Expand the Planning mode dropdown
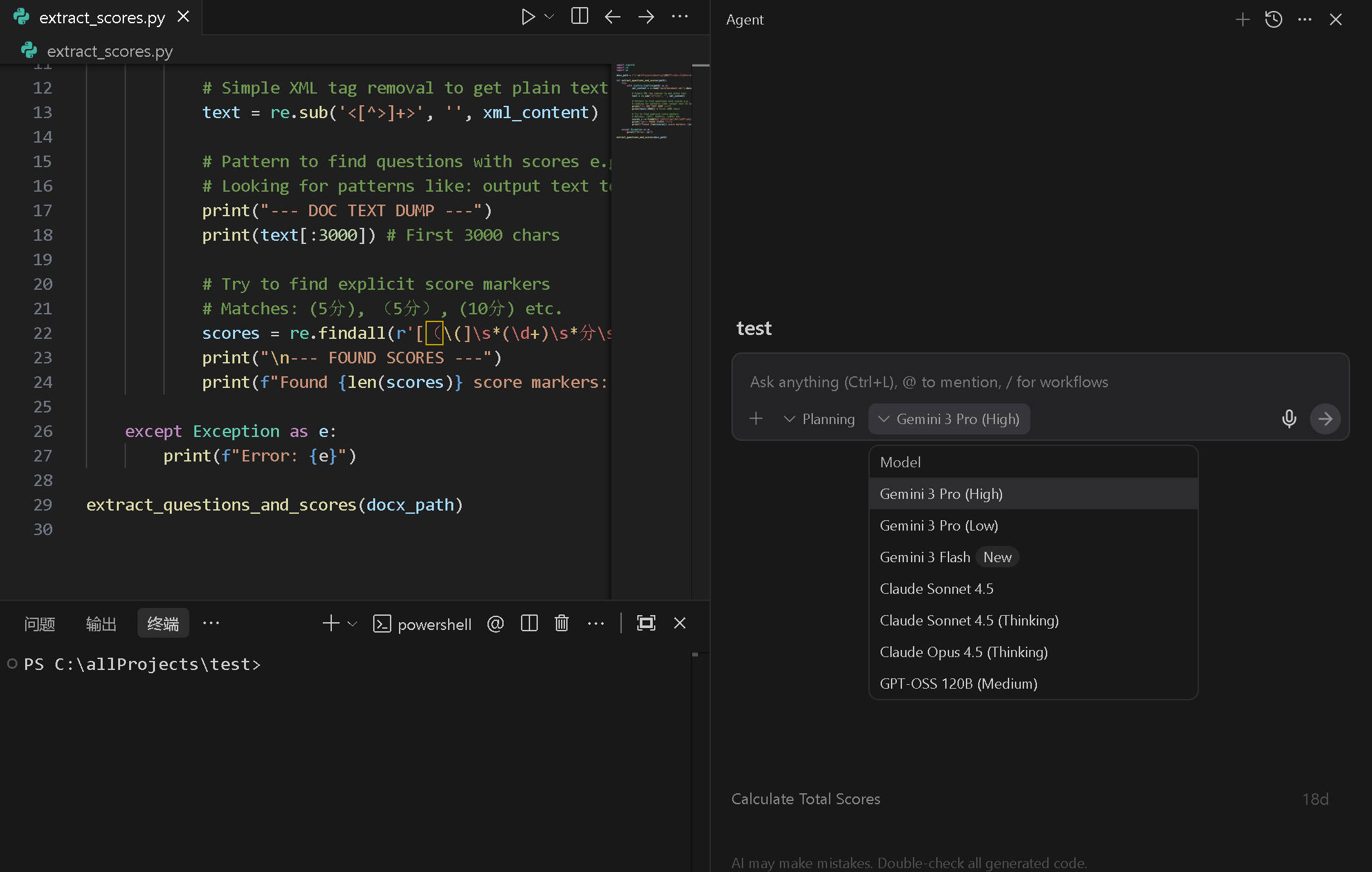This screenshot has height=872, width=1372. click(819, 419)
